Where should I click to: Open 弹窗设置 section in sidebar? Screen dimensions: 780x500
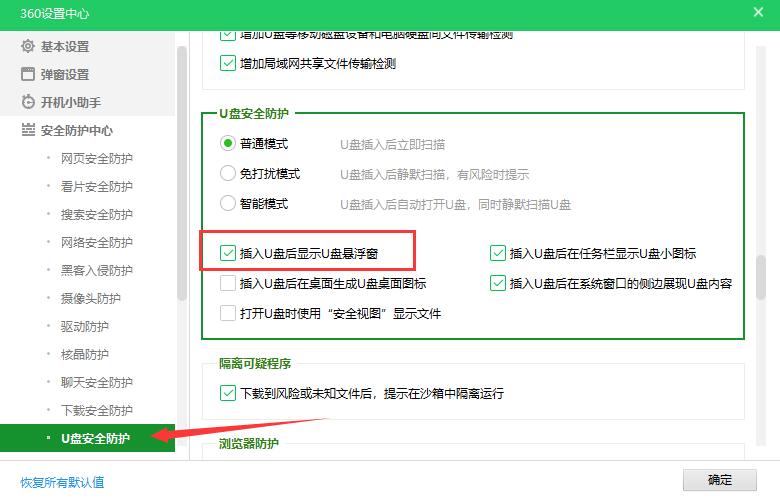point(64,75)
